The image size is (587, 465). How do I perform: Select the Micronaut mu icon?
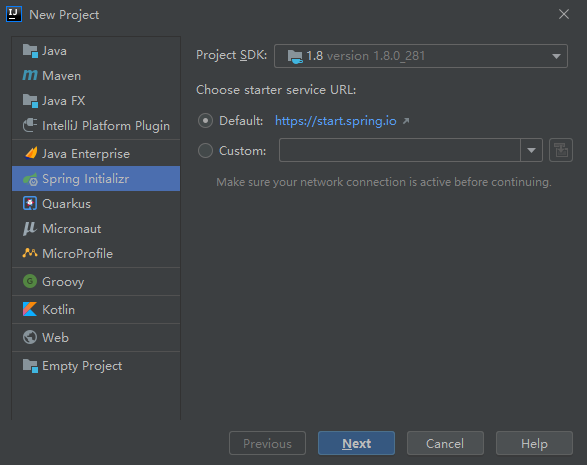[x=30, y=228]
